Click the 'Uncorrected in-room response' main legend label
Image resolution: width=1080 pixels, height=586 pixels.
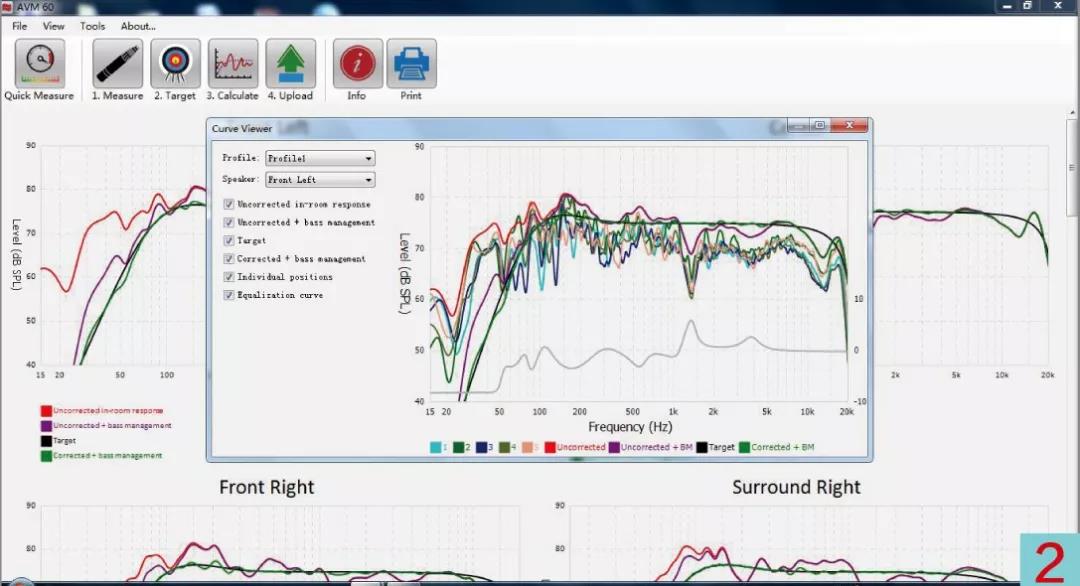click(108, 410)
